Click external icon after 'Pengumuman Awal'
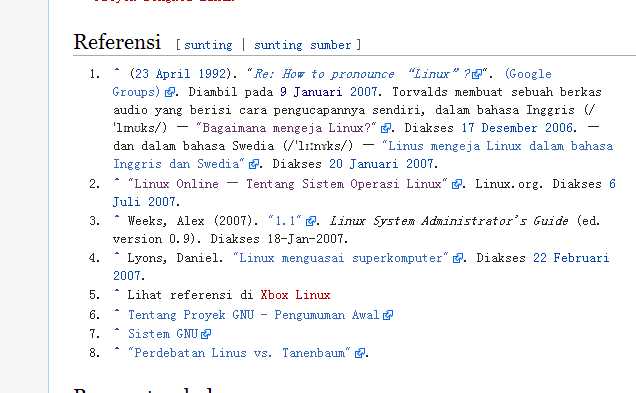The height and width of the screenshot is (393, 636). (x=388, y=315)
